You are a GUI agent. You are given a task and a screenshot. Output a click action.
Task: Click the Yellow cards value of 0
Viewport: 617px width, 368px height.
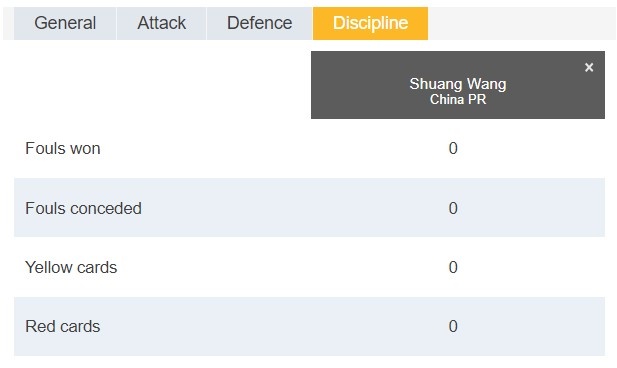tap(453, 267)
